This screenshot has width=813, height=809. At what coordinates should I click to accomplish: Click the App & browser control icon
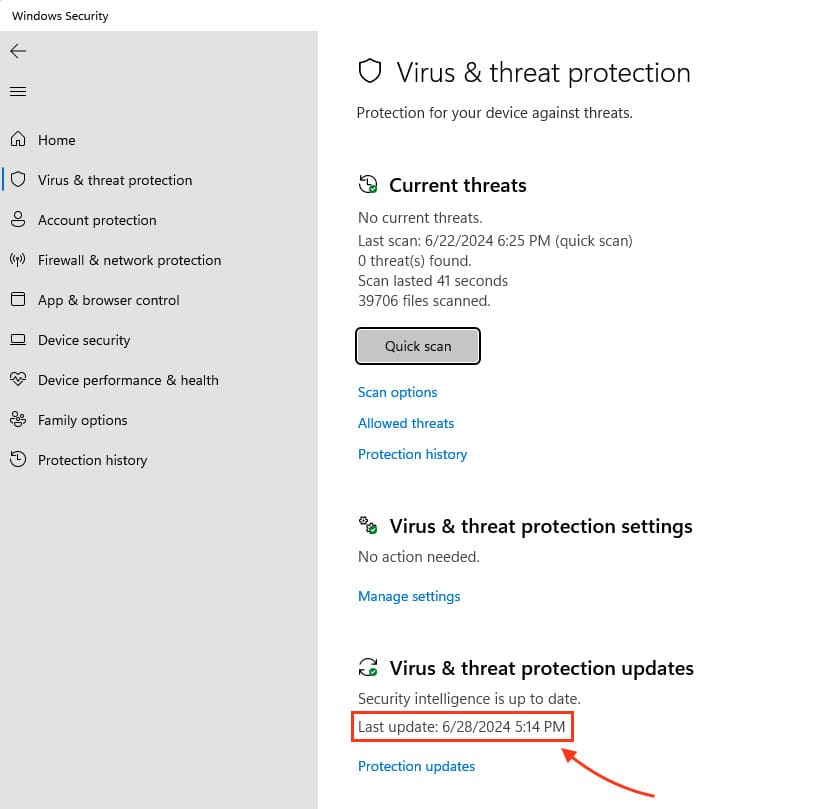(18, 300)
